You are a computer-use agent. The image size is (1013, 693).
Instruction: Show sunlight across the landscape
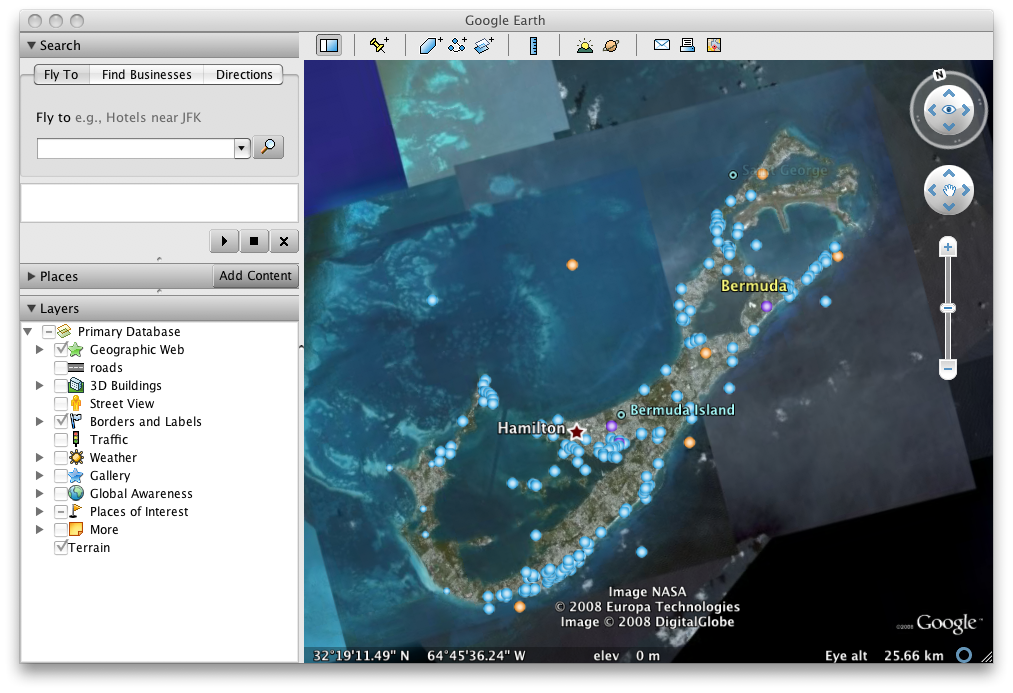coord(585,45)
